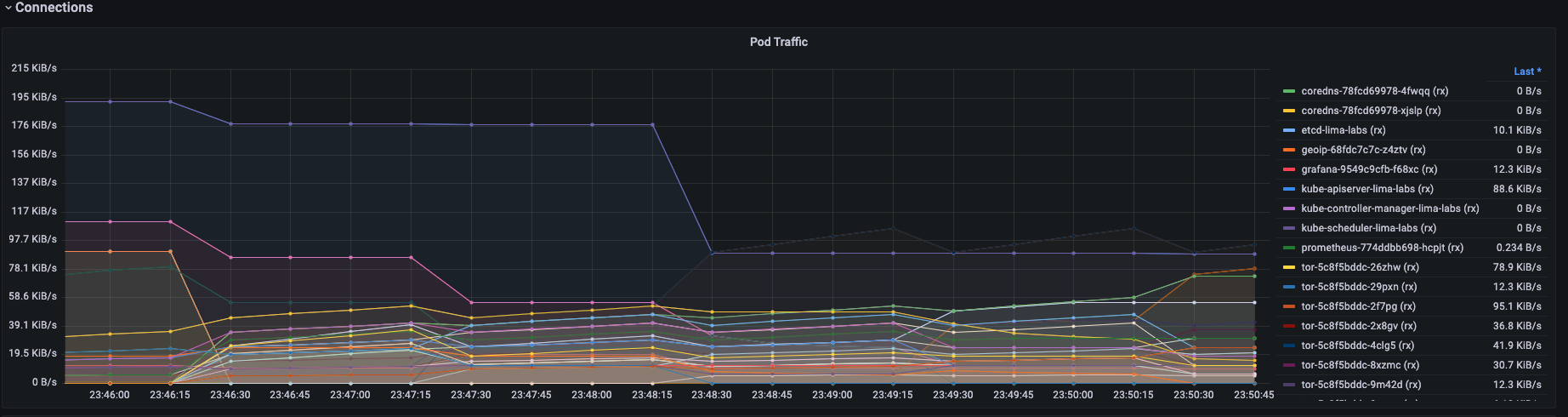Change tor-5c8f5bddc-9m42d swatch color

(x=1289, y=385)
